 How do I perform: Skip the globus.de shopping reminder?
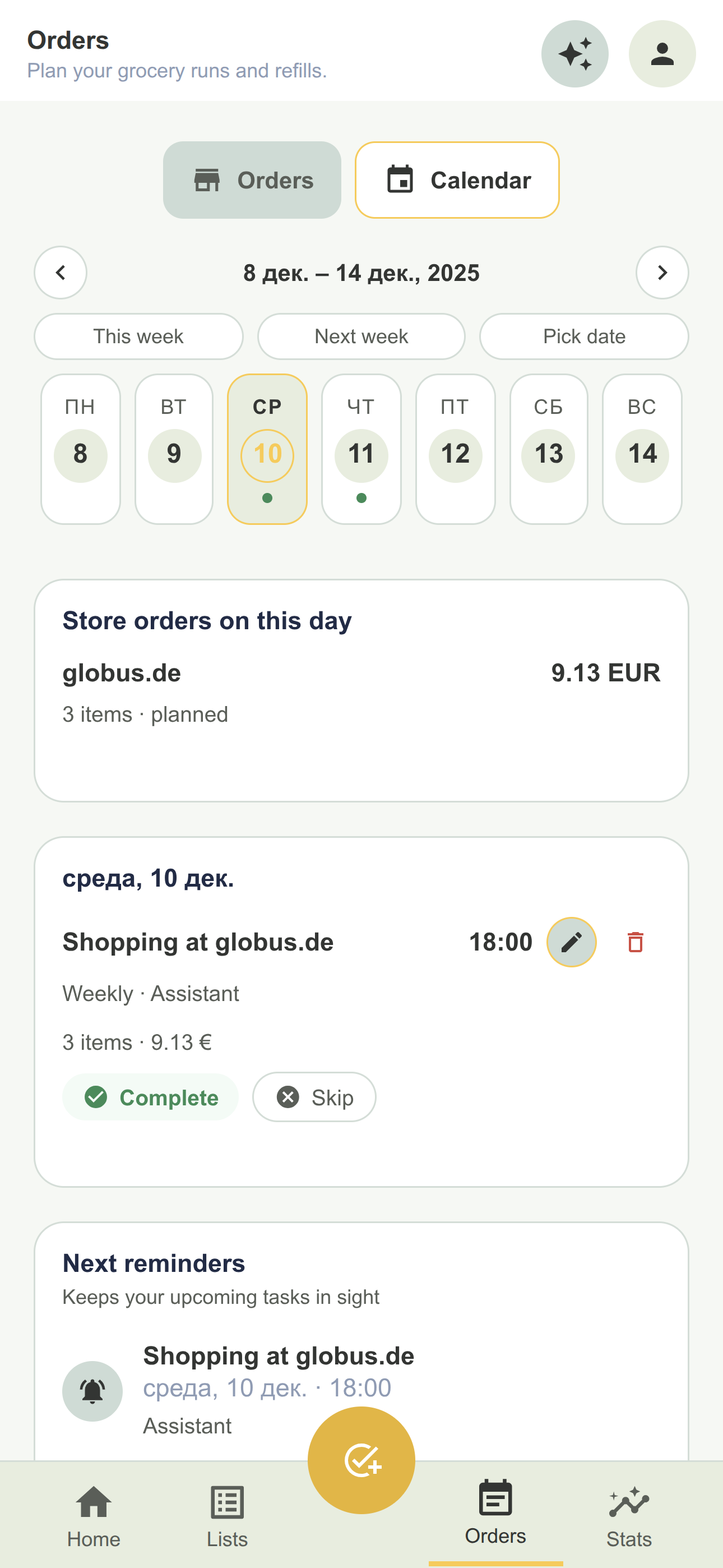(314, 1097)
